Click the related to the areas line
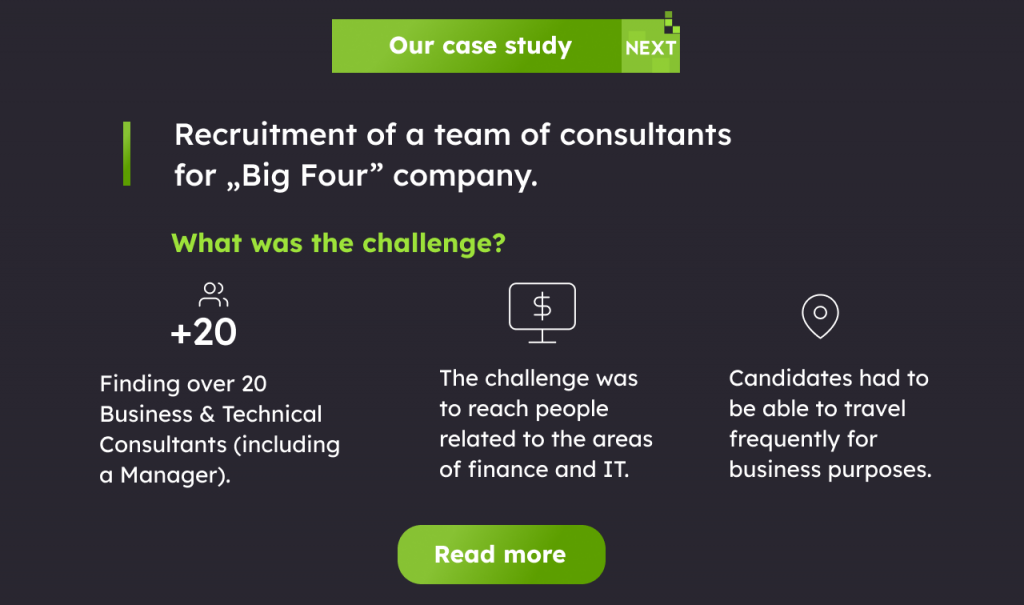This screenshot has height=605, width=1024. pyautogui.click(x=546, y=439)
